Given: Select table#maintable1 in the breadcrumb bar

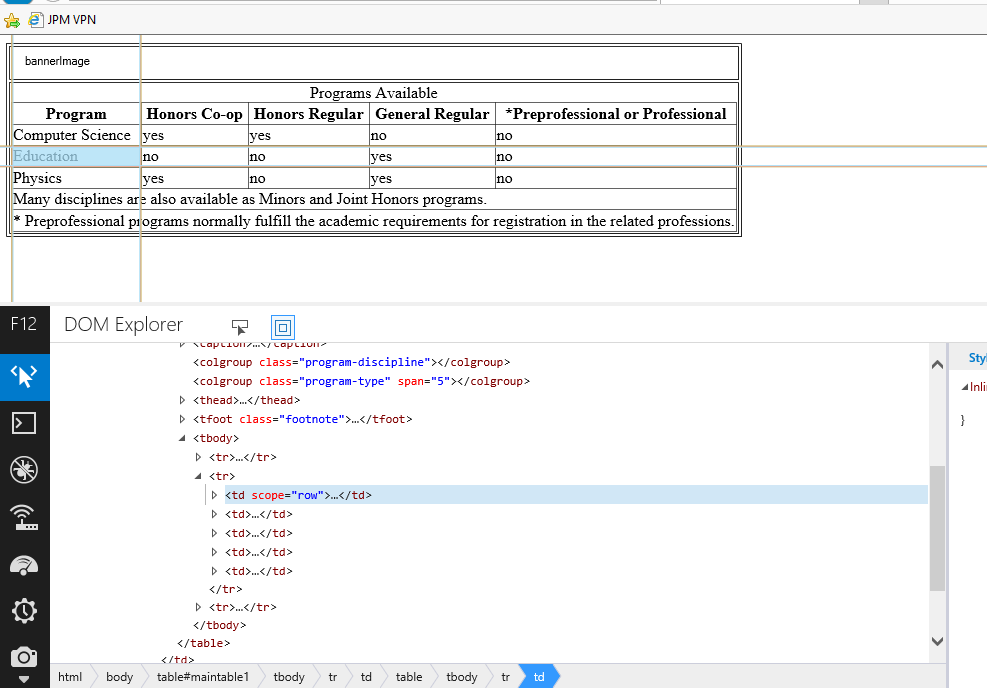Looking at the screenshot, I should 203,677.
